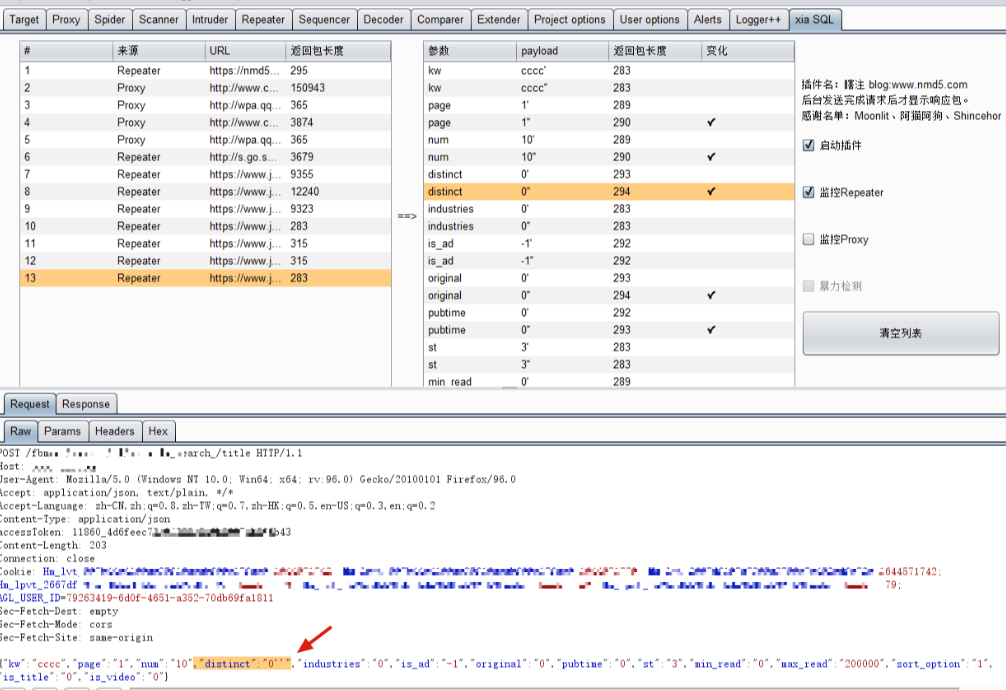This screenshot has height=690, width=1006.
Task: Select num row with payload 10'
Action: tap(609, 140)
